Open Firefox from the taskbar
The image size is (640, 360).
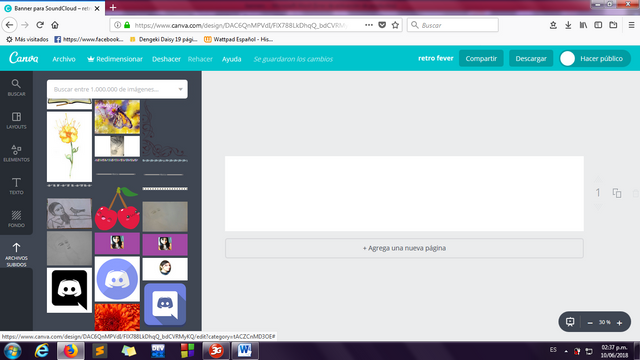coord(71,351)
